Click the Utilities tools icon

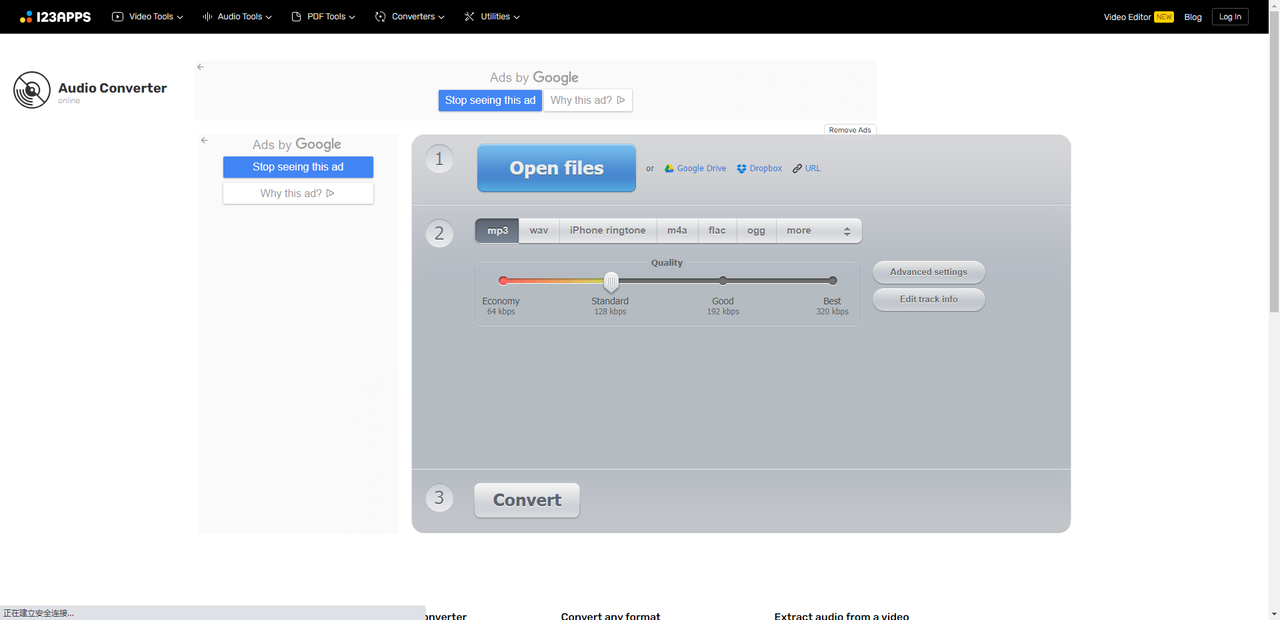coord(469,17)
